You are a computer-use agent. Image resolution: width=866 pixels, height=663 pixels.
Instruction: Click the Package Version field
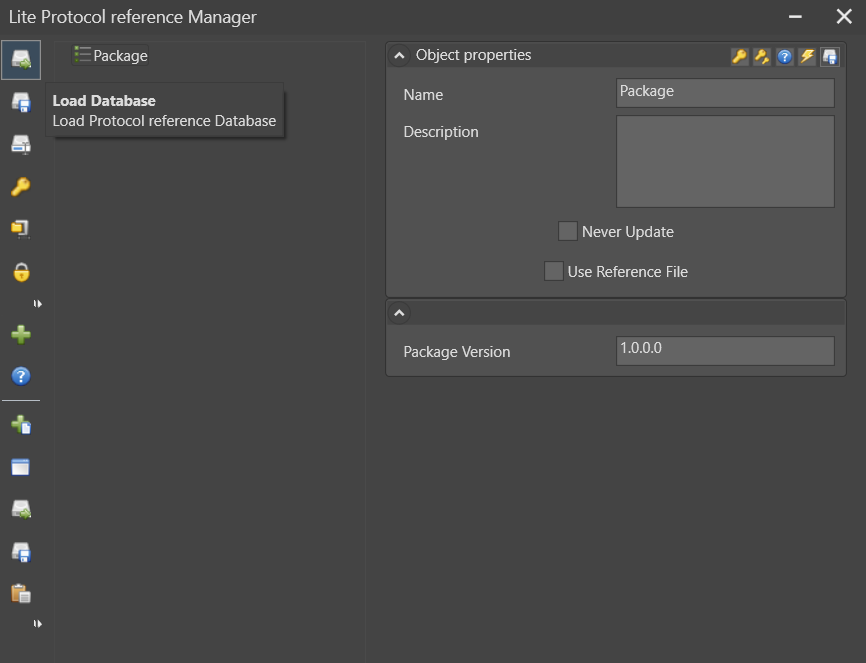725,351
